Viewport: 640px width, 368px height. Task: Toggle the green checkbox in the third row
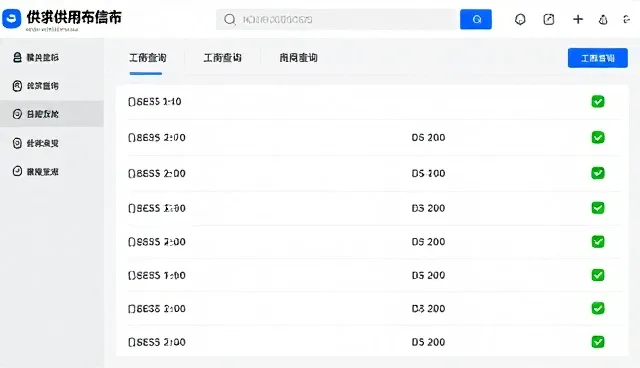point(598,173)
